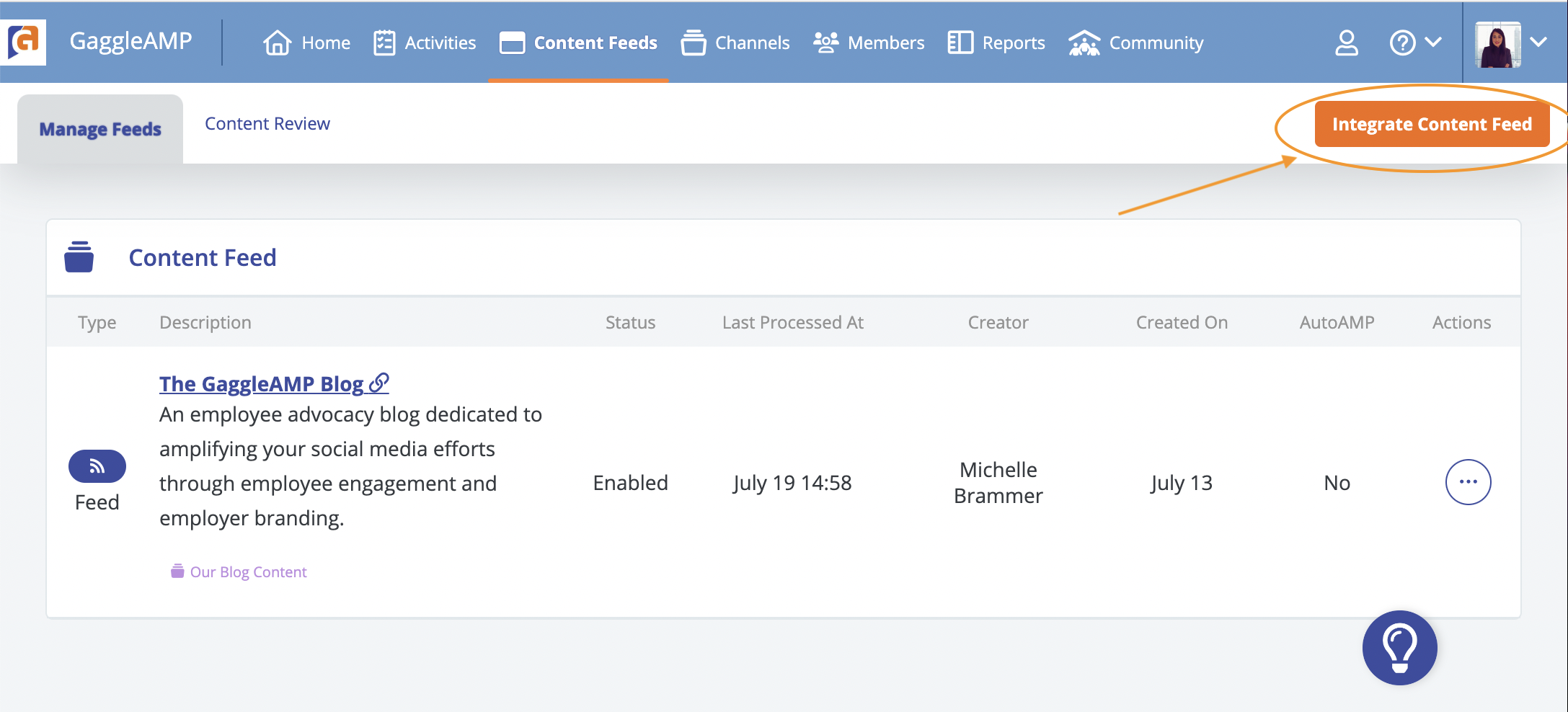Click the blog description paragraph text
1568x712 pixels.
click(350, 466)
